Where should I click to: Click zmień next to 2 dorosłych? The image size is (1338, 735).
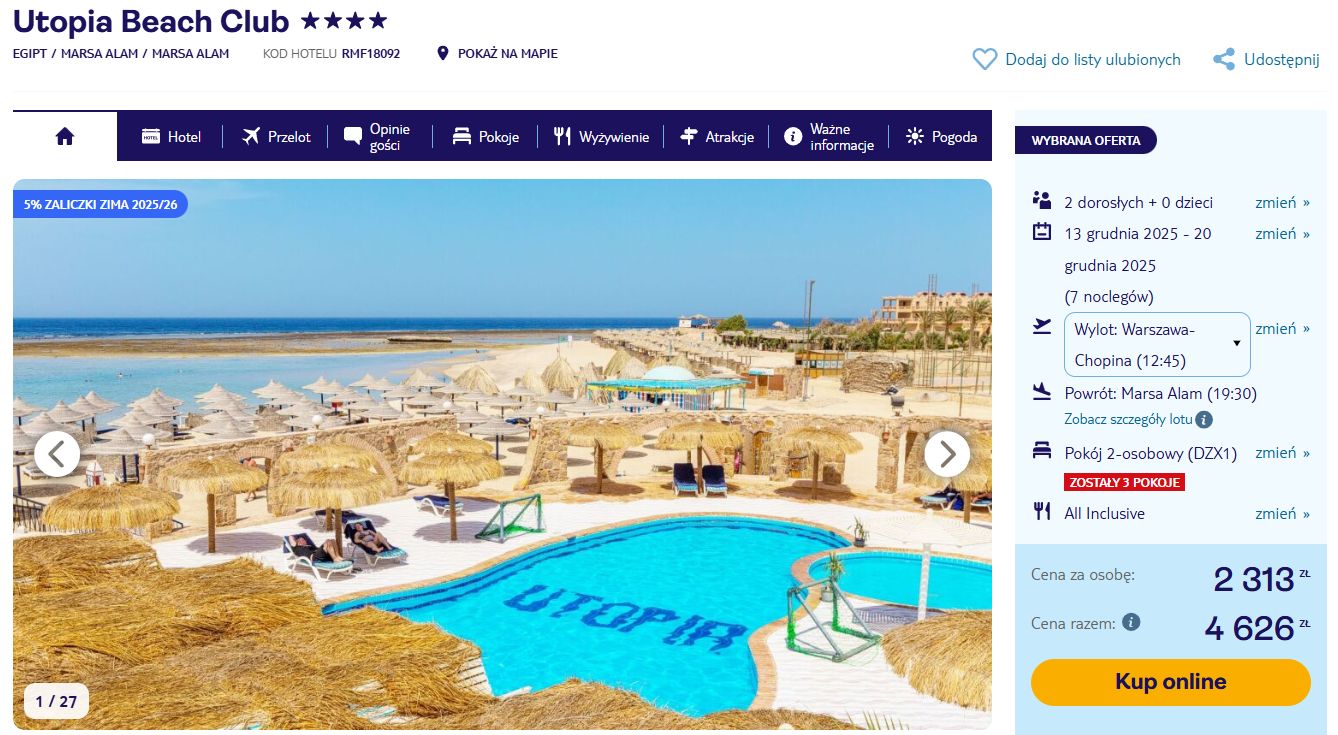(x=1282, y=202)
